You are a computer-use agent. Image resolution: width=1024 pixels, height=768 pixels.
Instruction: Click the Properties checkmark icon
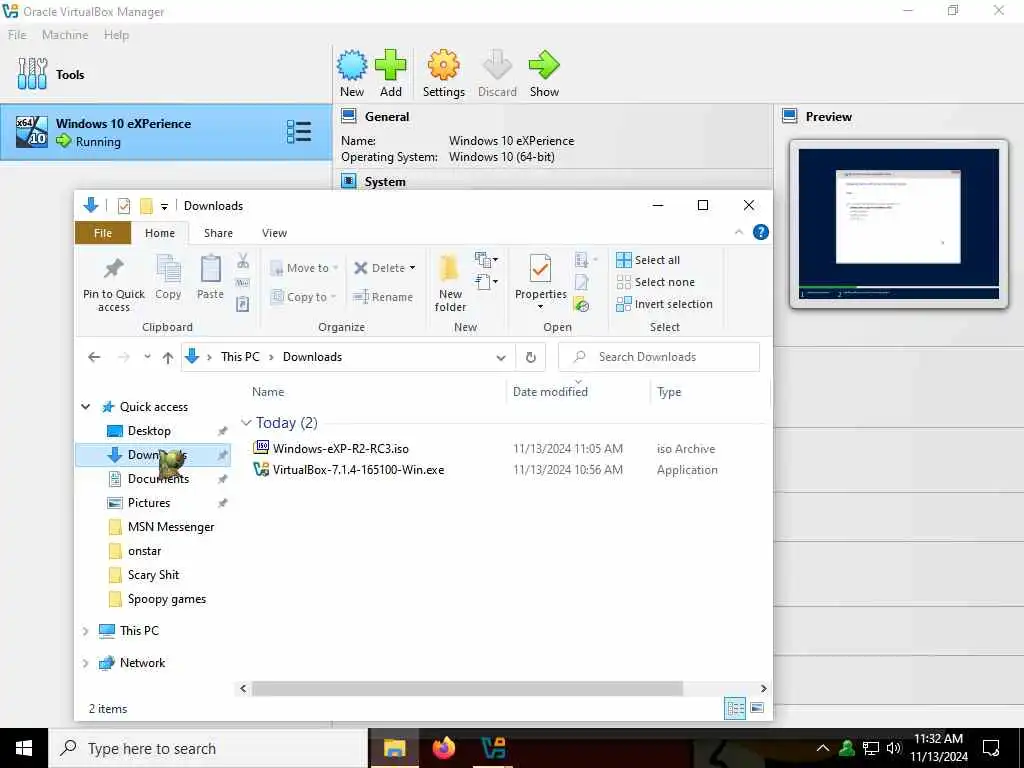540,268
